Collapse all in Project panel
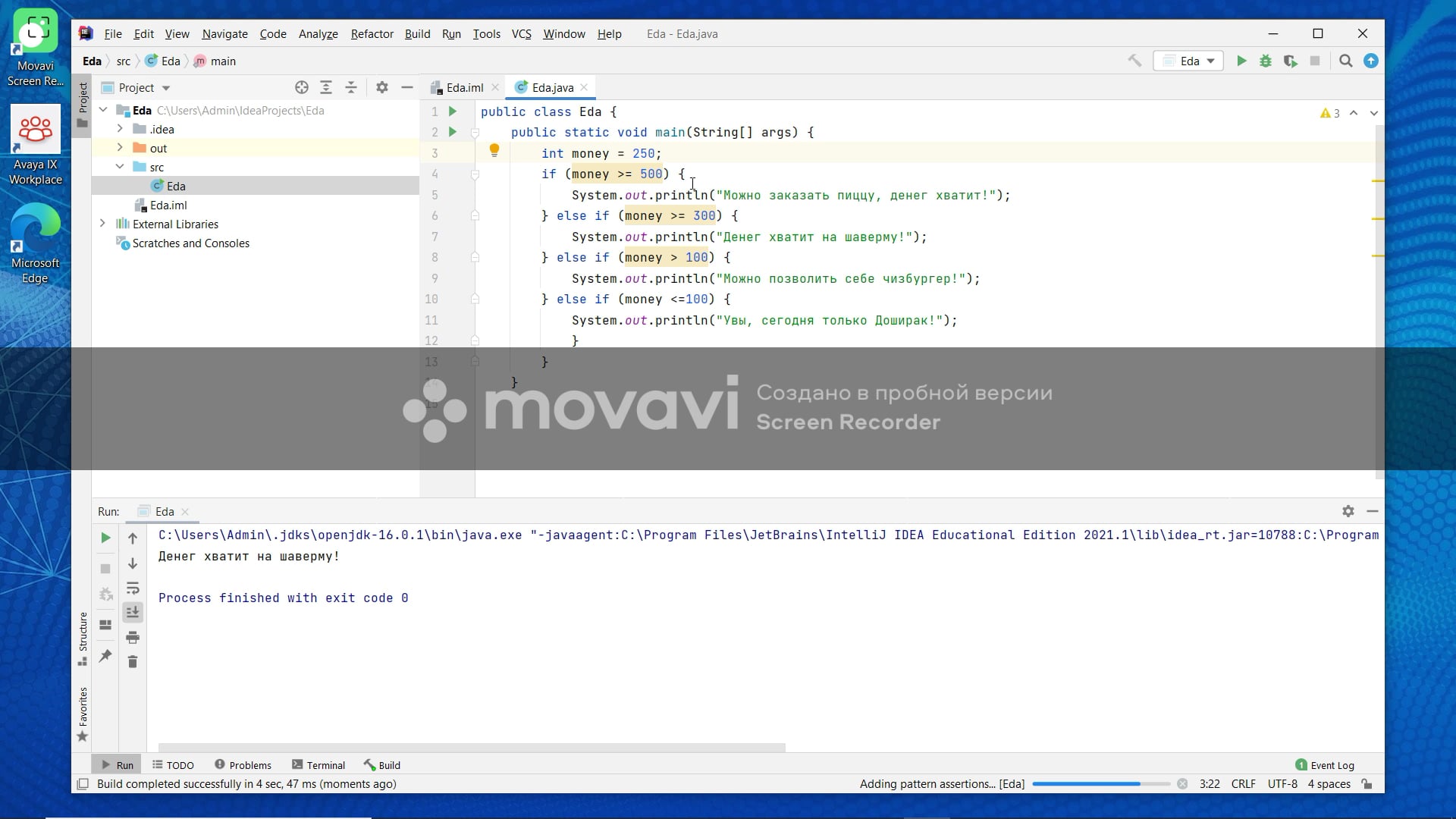This screenshot has width=1456, height=819. (x=351, y=87)
